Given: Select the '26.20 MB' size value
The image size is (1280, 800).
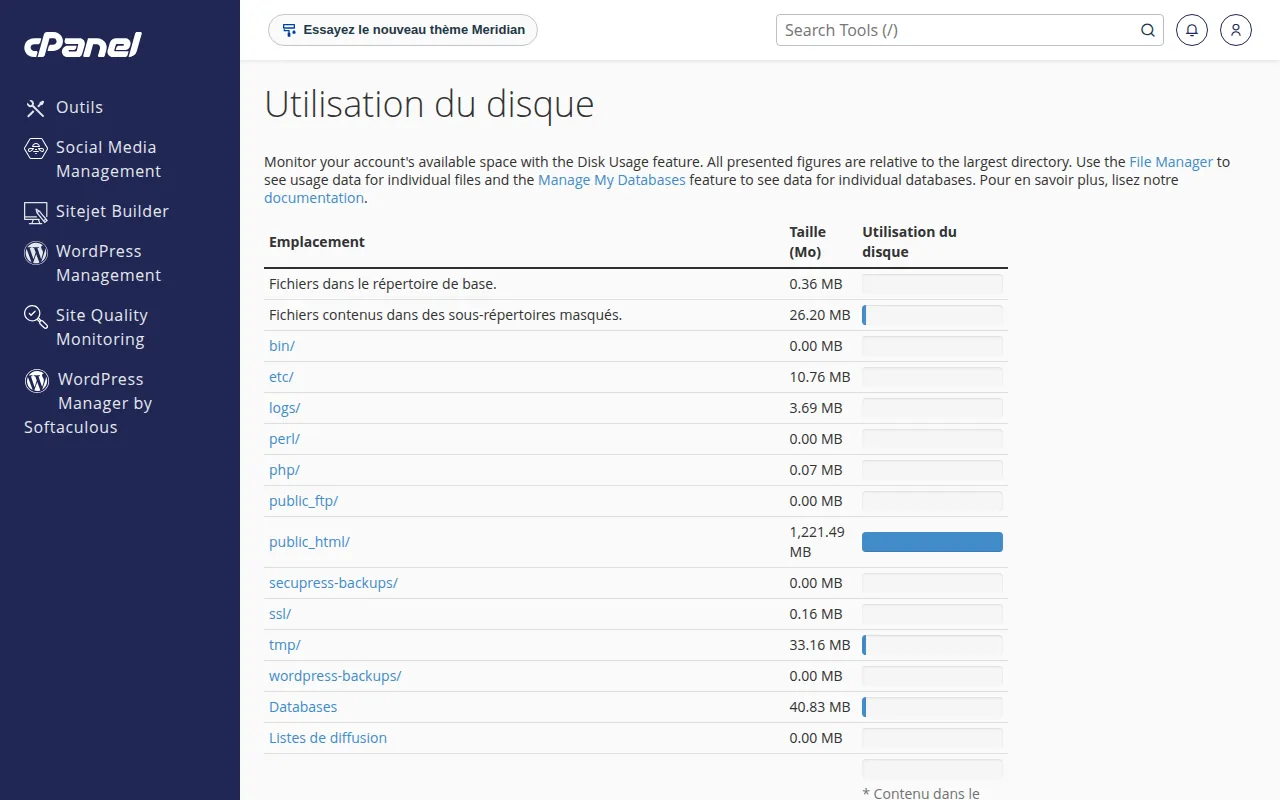Looking at the screenshot, I should 820,315.
